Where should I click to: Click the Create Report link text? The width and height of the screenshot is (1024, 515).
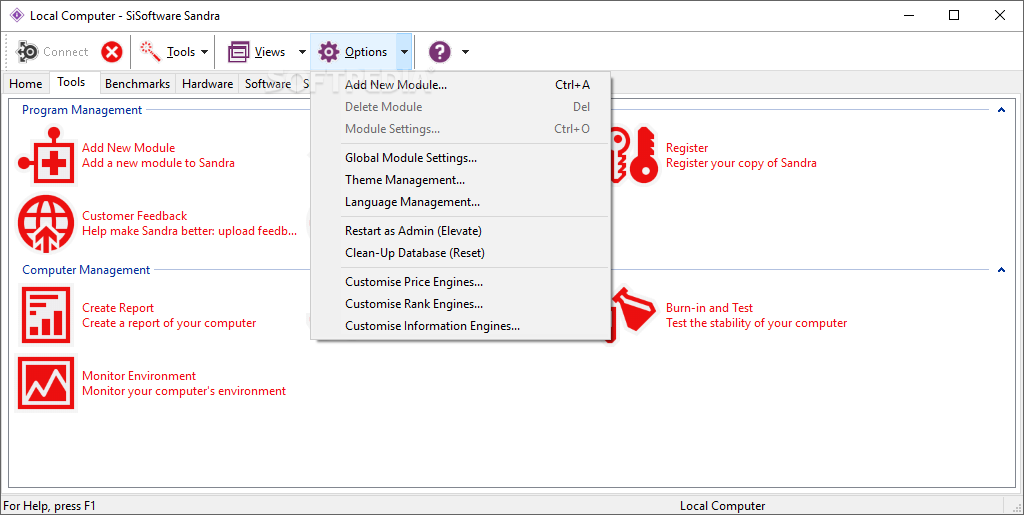[118, 308]
